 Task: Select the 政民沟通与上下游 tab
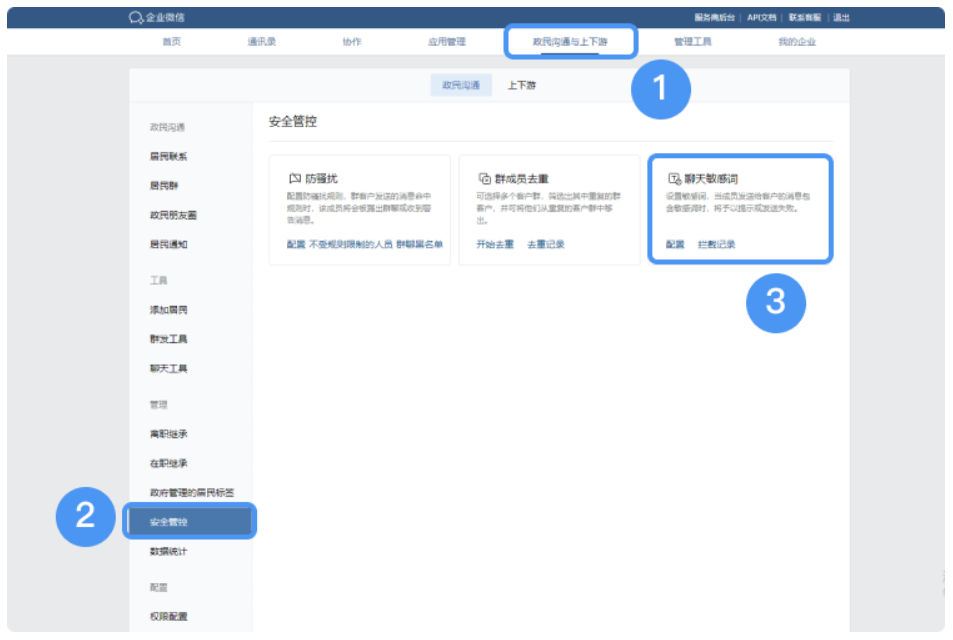click(x=570, y=42)
